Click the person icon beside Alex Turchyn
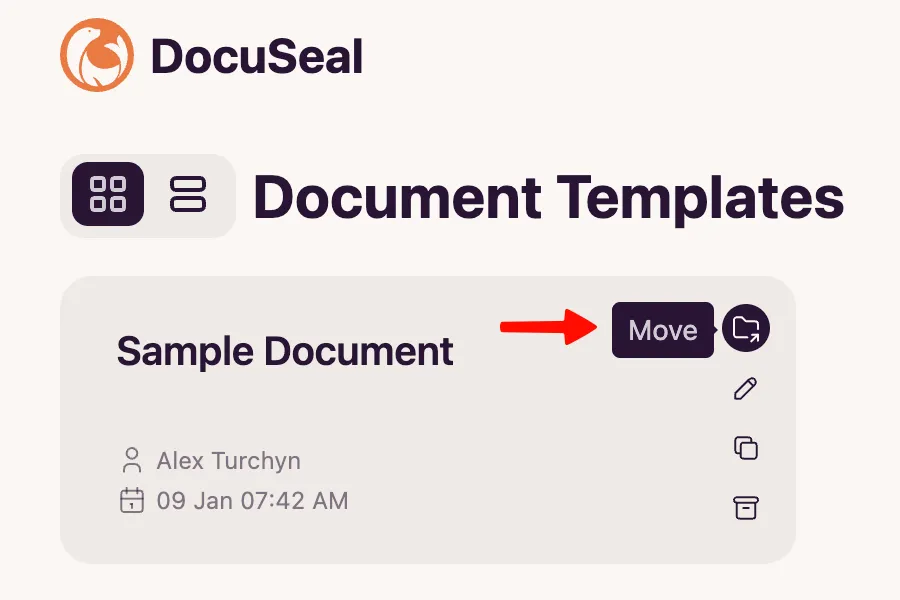Viewport: 900px width, 600px height. pyautogui.click(x=131, y=461)
